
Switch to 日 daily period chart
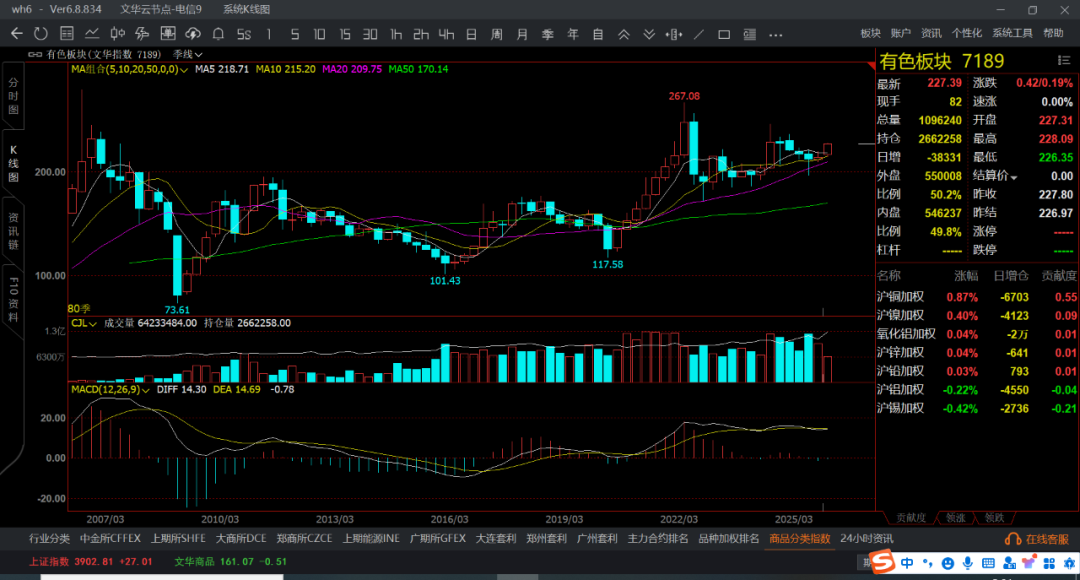(x=471, y=34)
